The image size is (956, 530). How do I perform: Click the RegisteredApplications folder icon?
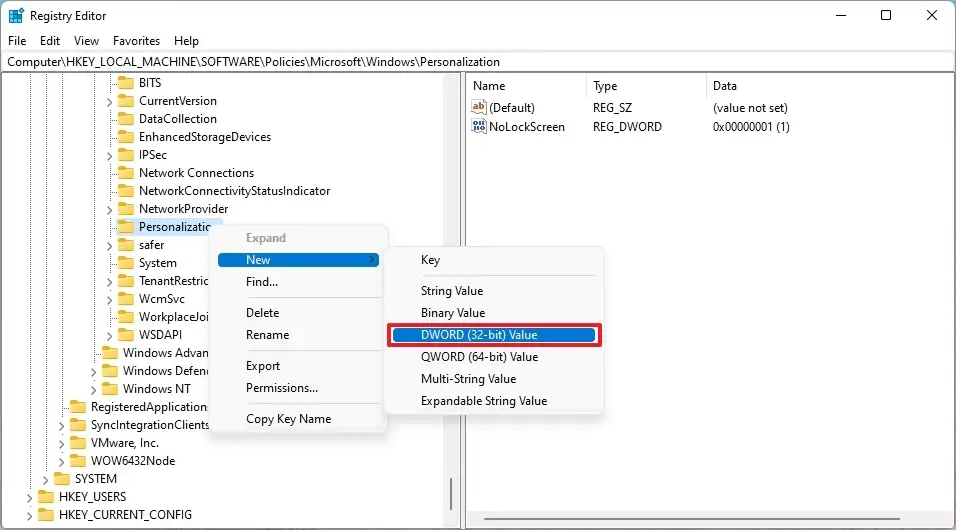coord(77,406)
